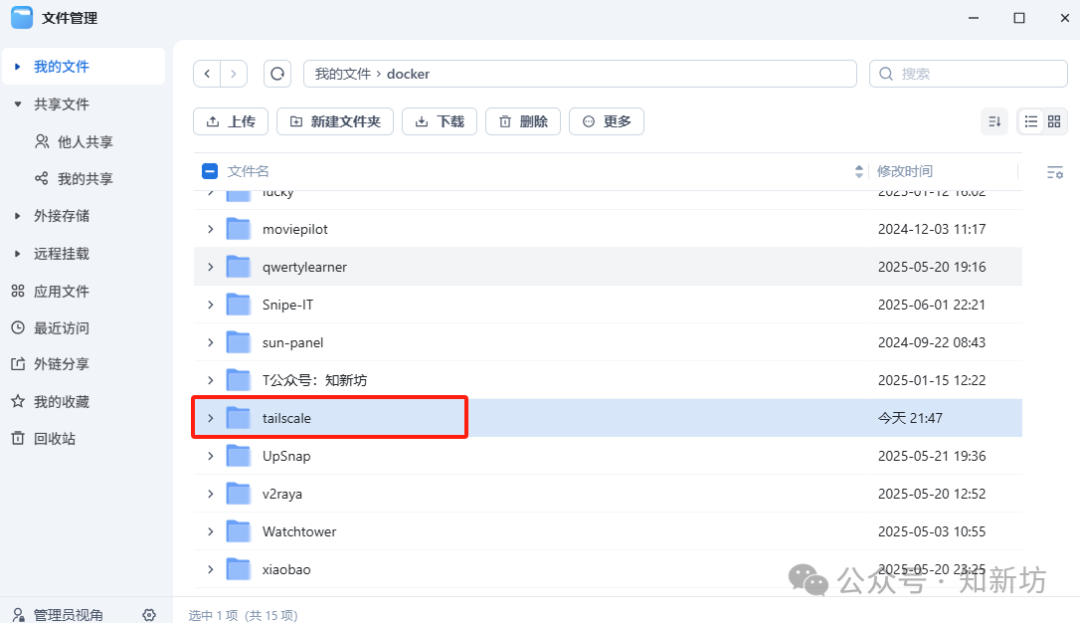The width and height of the screenshot is (1080, 623).
Task: Switch to list view layout
Action: coord(1031,121)
